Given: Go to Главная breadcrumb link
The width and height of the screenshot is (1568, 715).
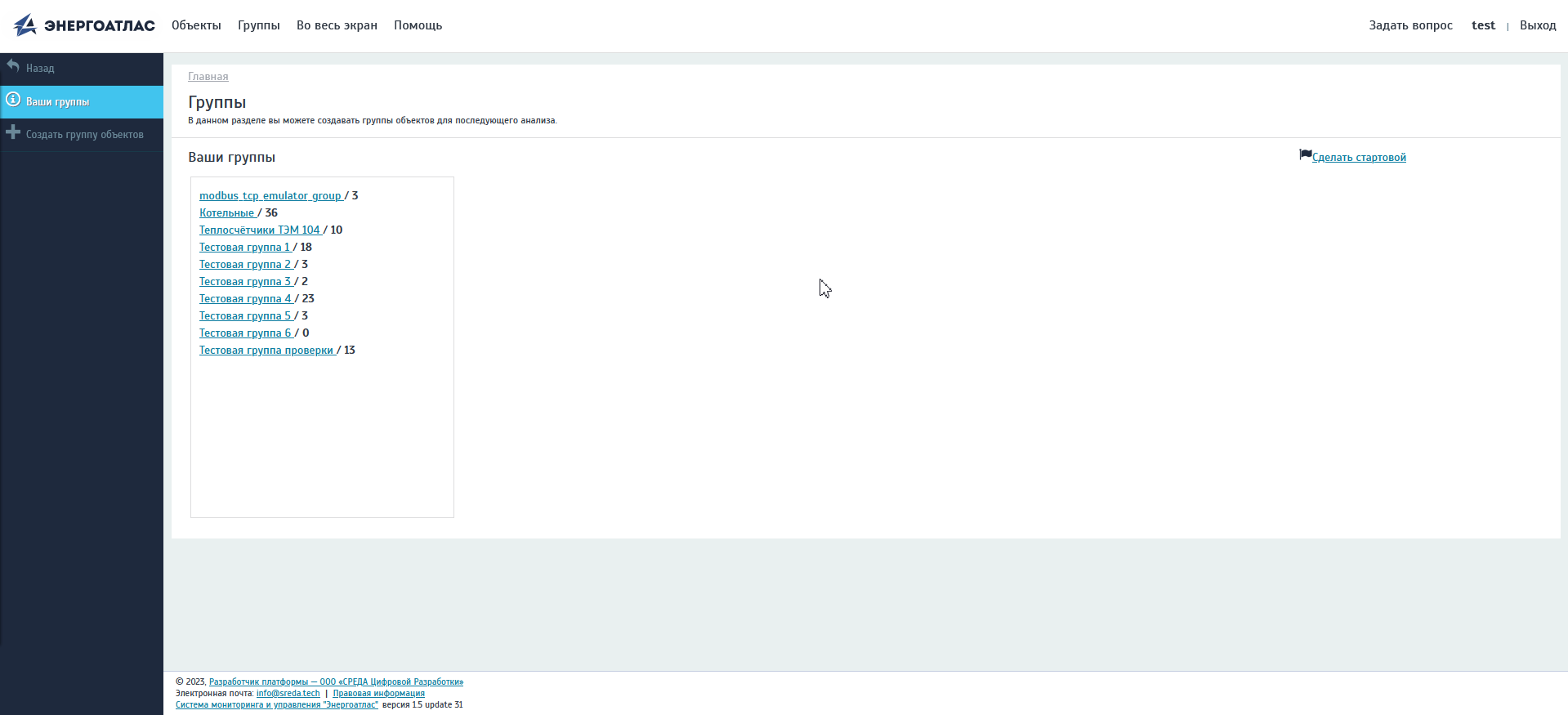Looking at the screenshot, I should [x=208, y=77].
